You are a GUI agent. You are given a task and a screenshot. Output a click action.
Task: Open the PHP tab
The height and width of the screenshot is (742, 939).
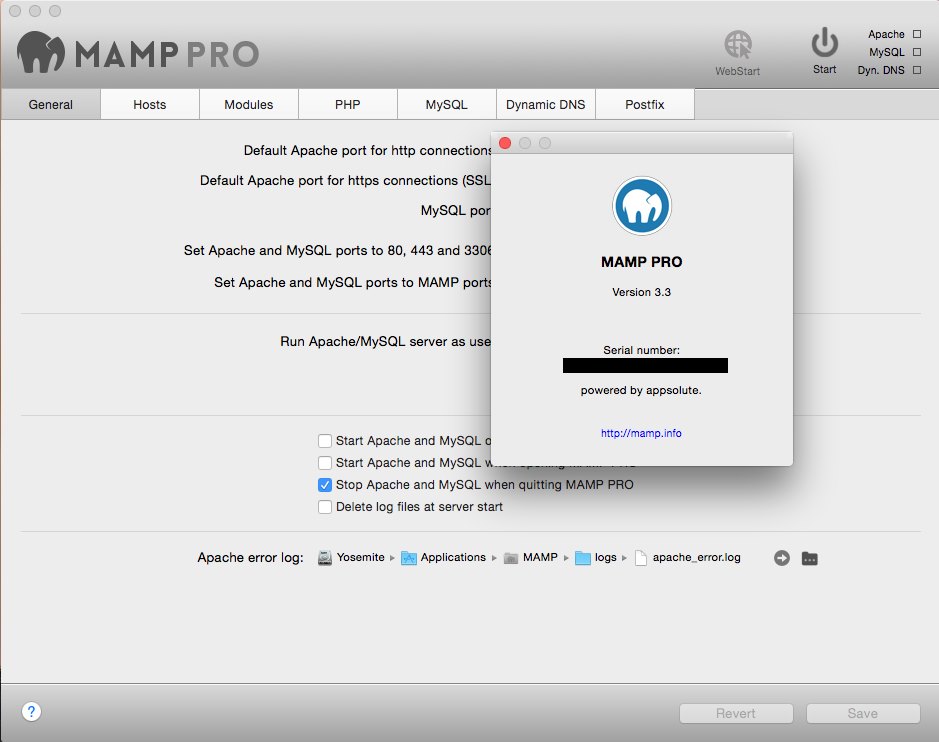click(348, 104)
